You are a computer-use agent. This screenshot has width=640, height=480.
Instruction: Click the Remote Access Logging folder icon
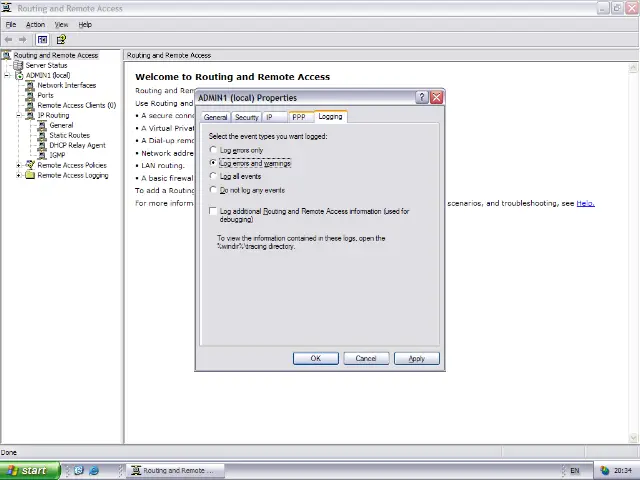30,175
